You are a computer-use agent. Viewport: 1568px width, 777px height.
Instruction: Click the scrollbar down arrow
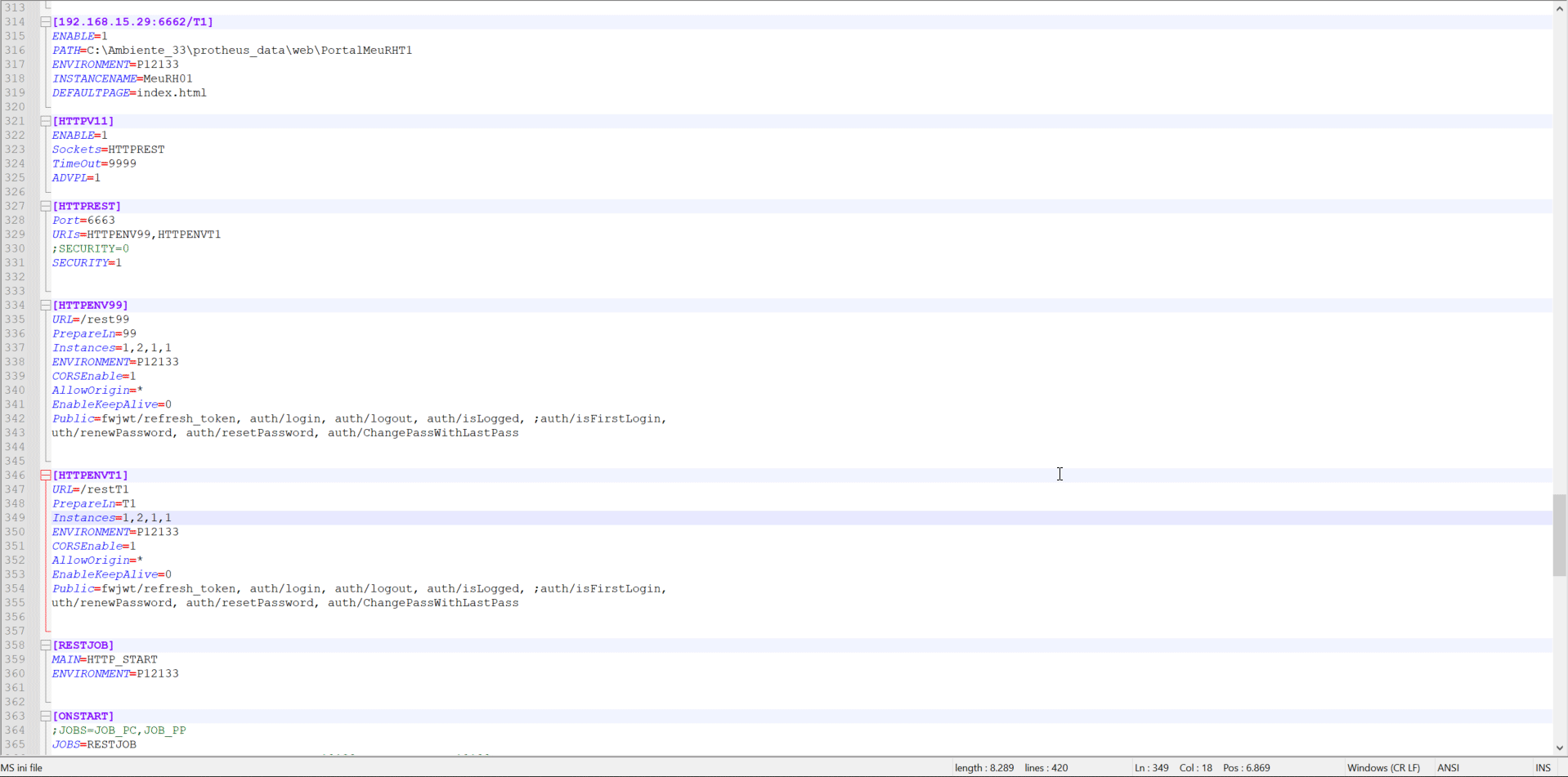1560,748
